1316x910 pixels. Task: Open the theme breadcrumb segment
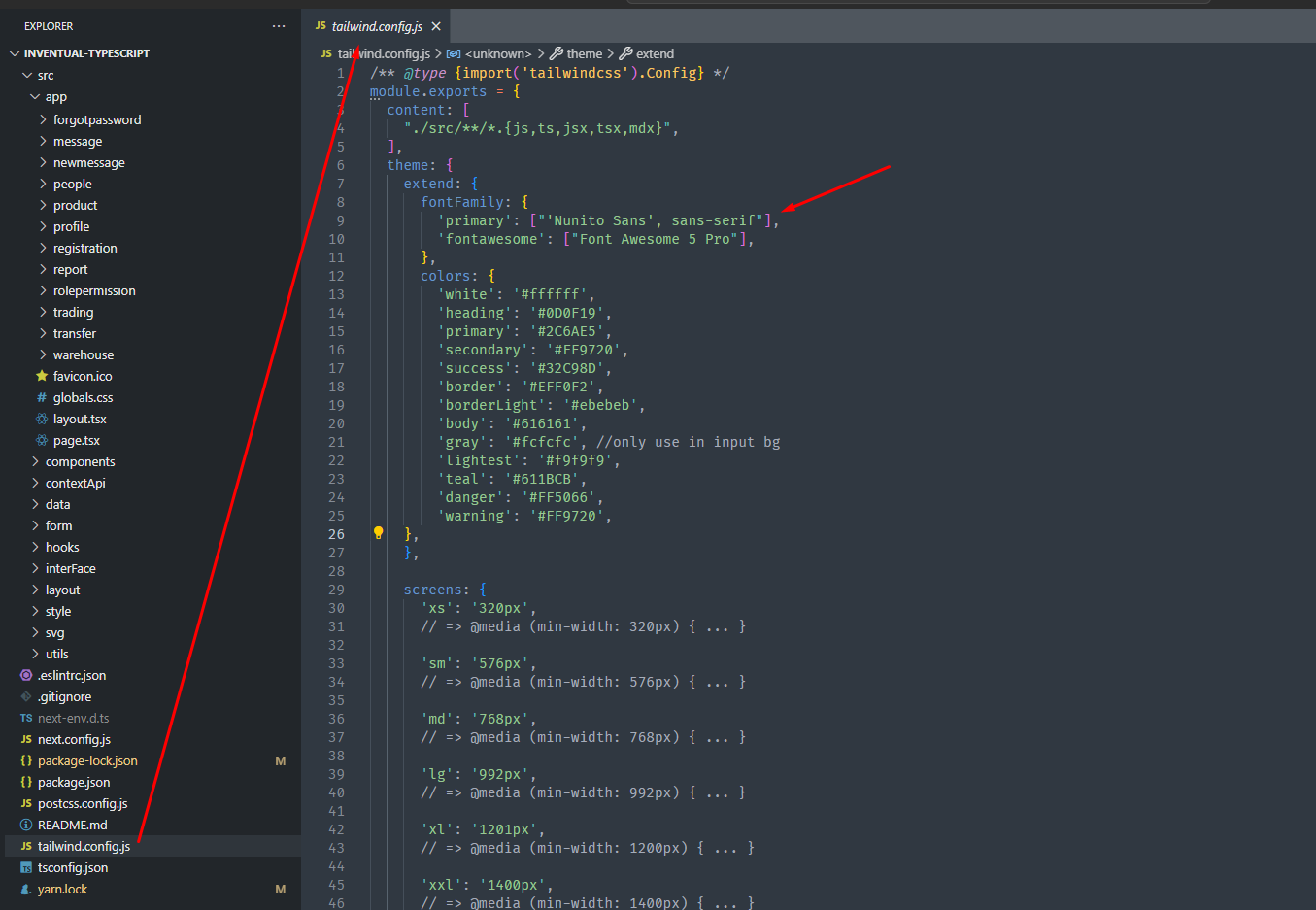(x=585, y=53)
